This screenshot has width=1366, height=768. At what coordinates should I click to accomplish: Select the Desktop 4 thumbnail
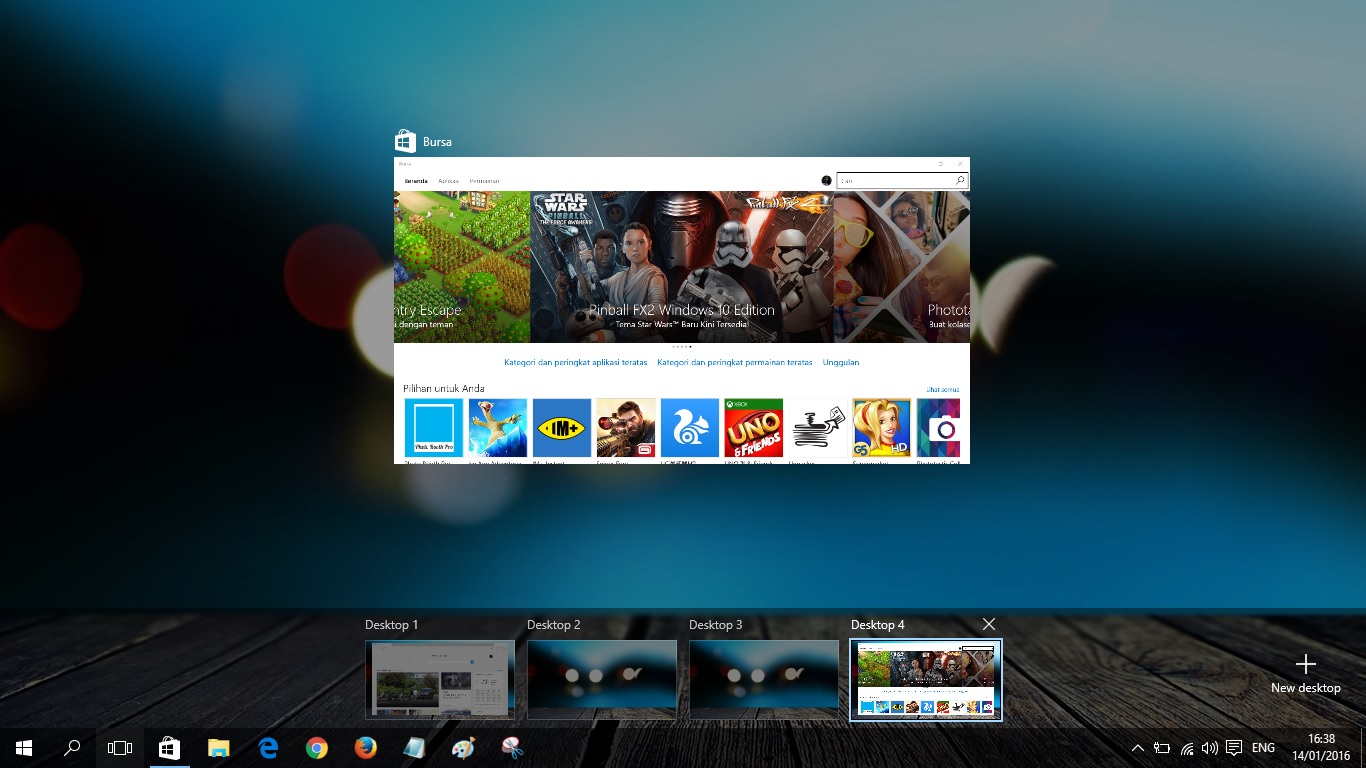click(926, 680)
